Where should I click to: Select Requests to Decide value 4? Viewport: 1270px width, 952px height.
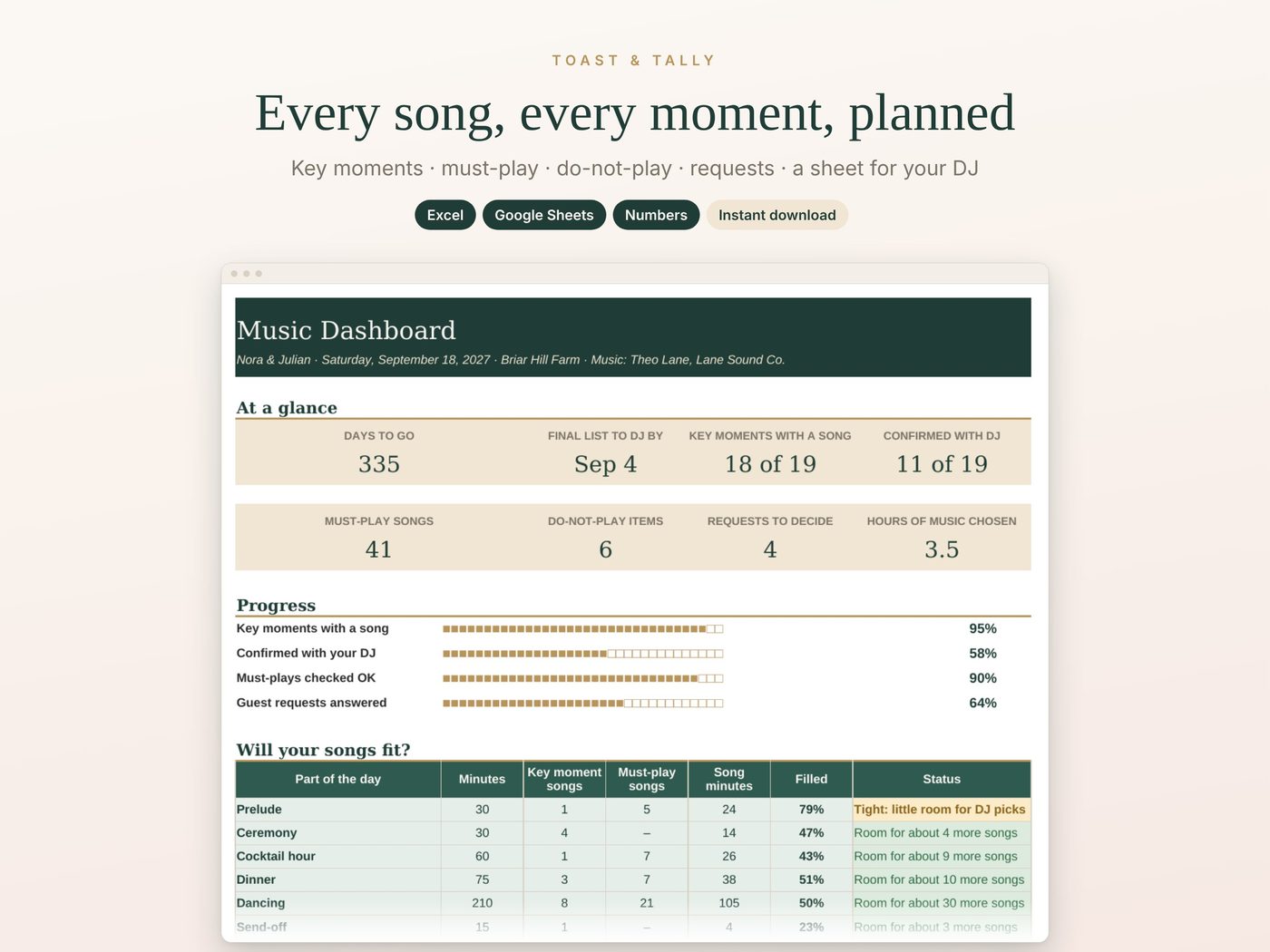770,549
